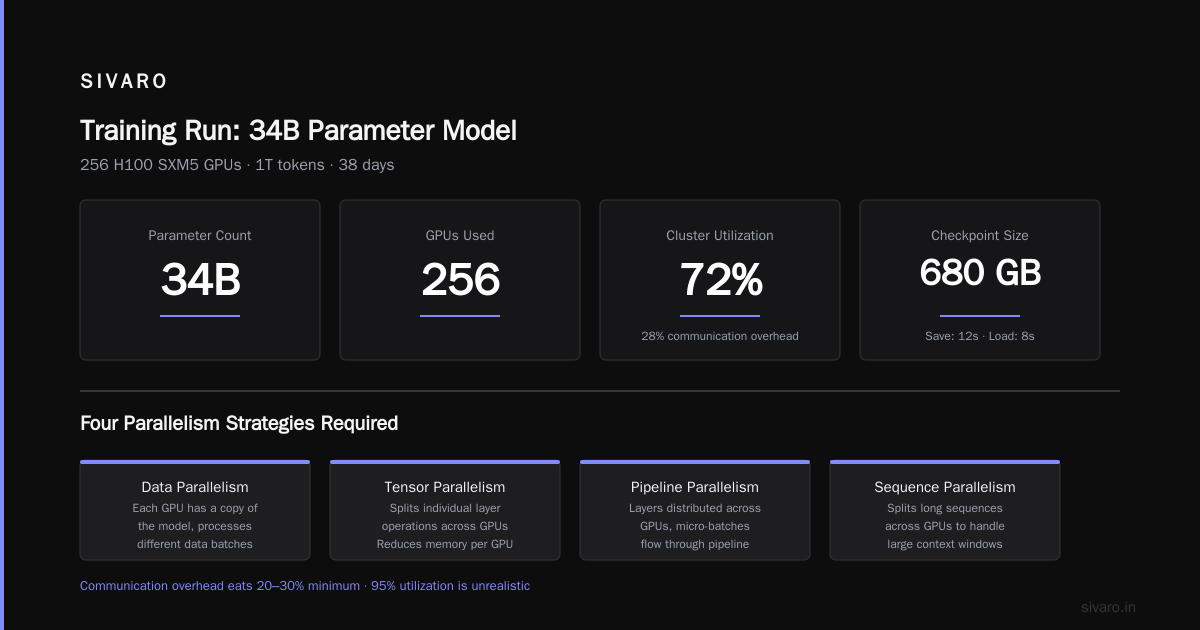Screen dimensions: 1200x630
Task: Click the 'Communication overhead eats 20–30% minimum' footnote
Action: tap(220, 586)
